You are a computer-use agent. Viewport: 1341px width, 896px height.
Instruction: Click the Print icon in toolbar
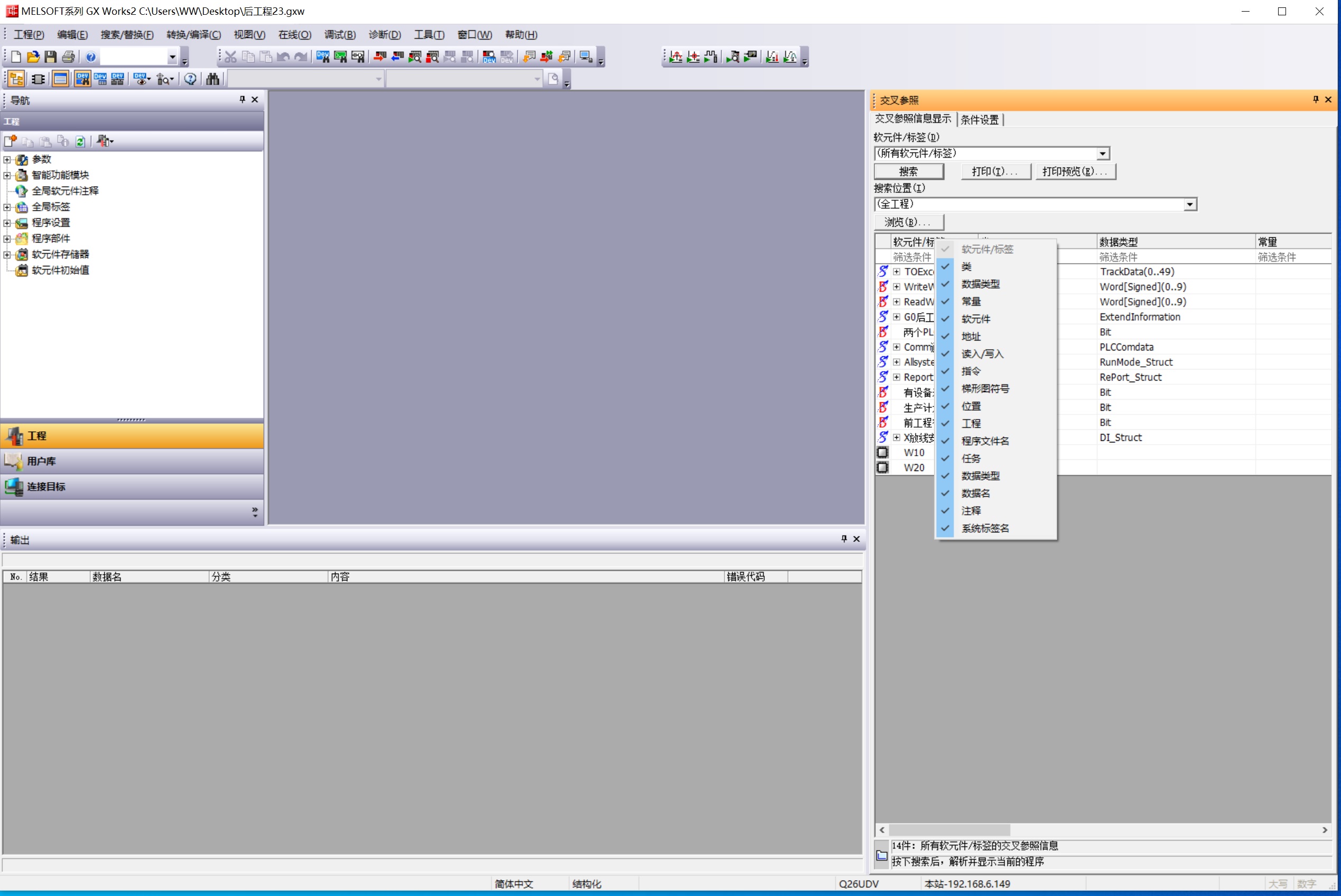(x=69, y=57)
